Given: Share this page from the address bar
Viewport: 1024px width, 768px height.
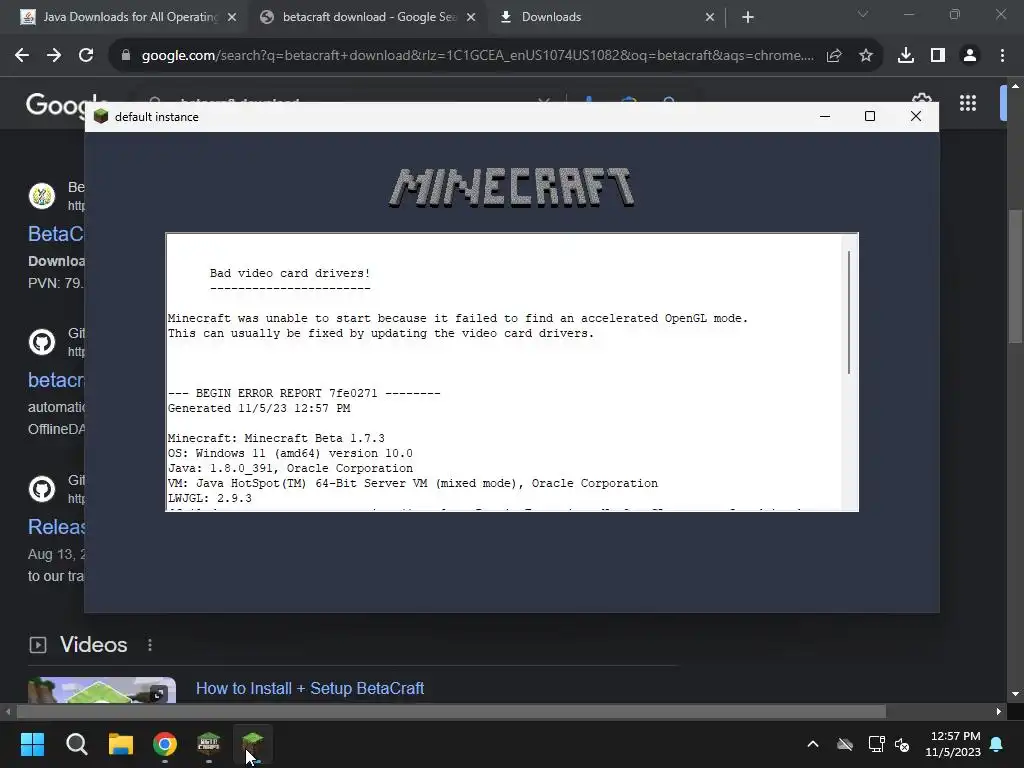Looking at the screenshot, I should (x=834, y=56).
